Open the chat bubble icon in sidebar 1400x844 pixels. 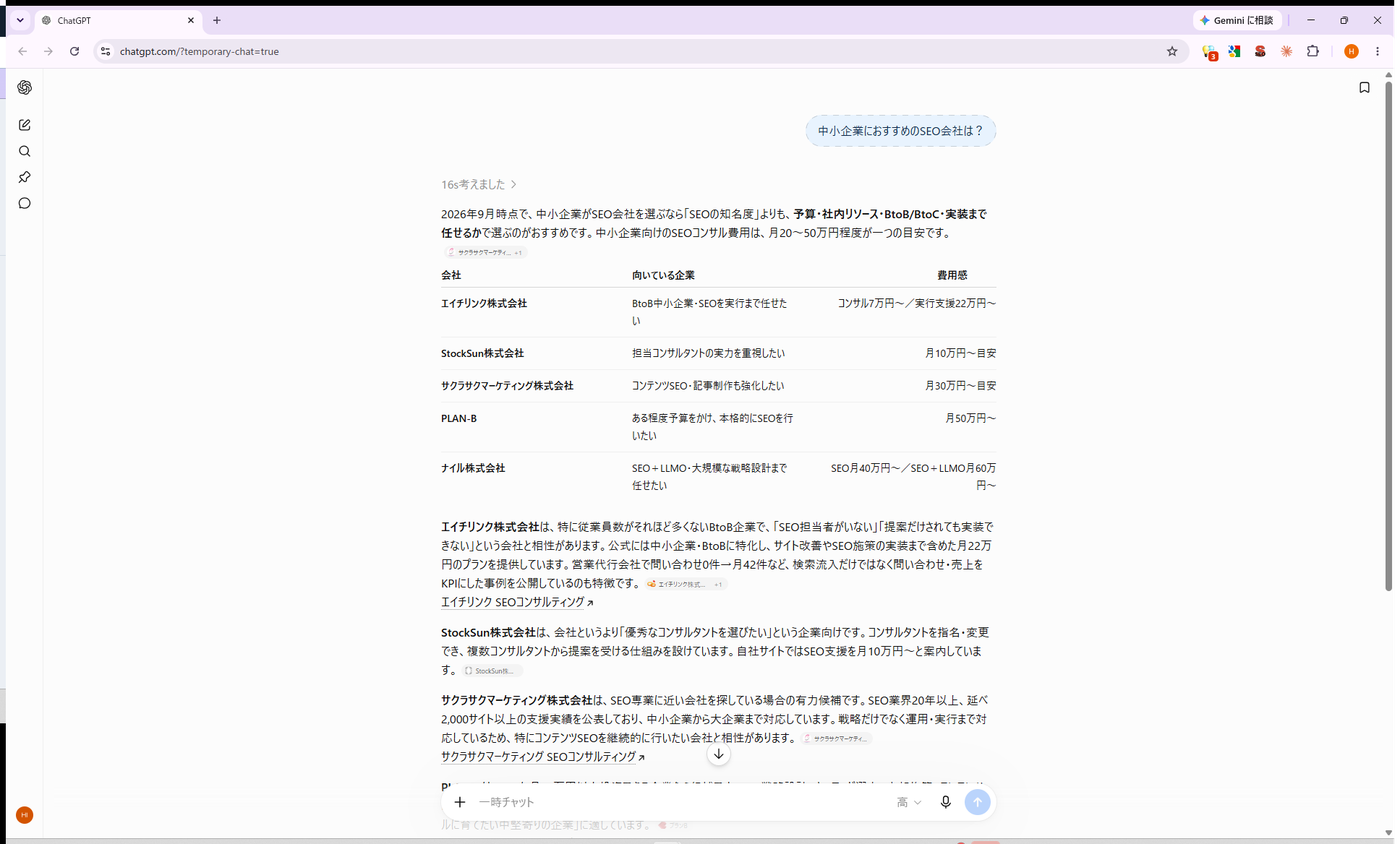[x=25, y=203]
